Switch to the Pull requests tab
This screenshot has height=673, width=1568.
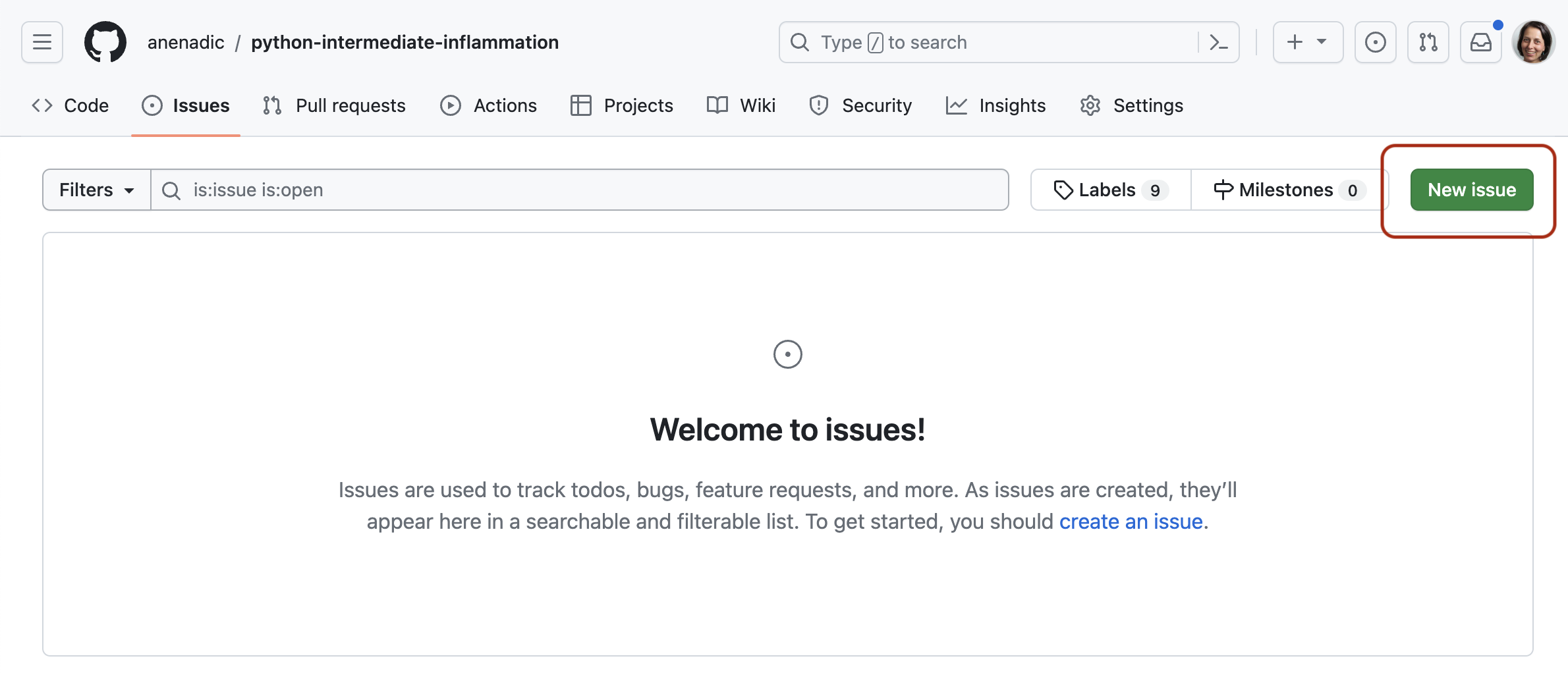334,105
